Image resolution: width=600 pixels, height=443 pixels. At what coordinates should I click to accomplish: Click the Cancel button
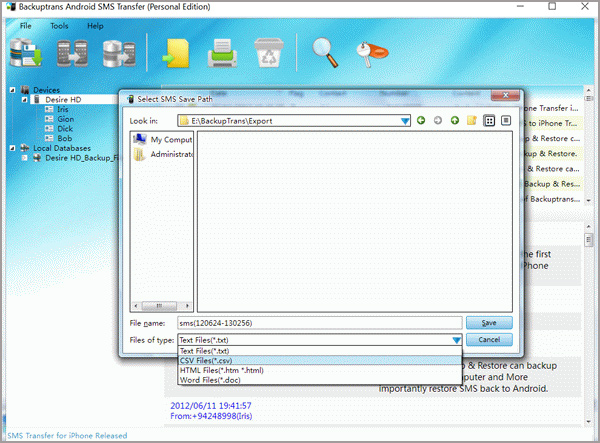489,340
